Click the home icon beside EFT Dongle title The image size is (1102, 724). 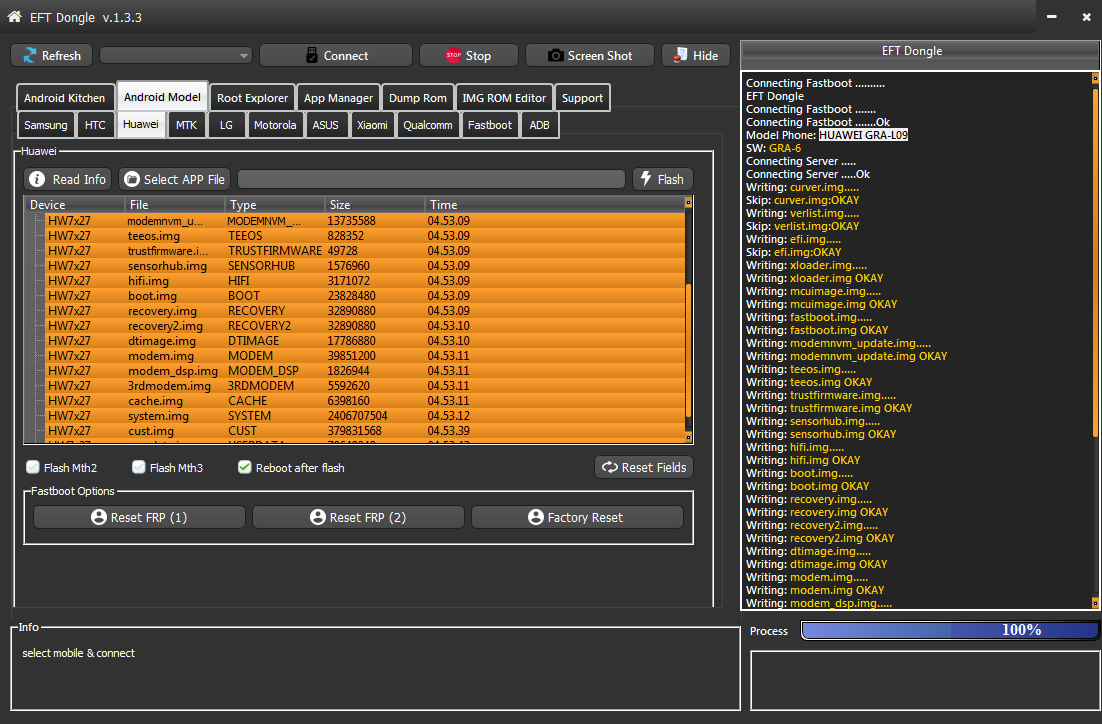pyautogui.click(x=14, y=17)
